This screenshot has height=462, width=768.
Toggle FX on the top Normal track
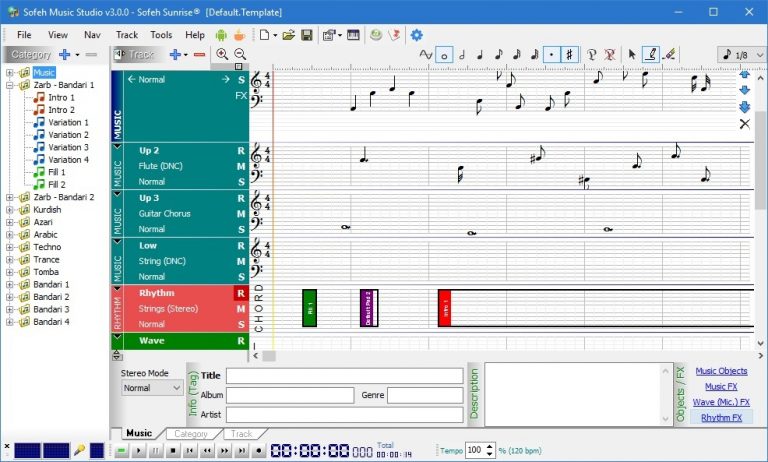coord(241,96)
